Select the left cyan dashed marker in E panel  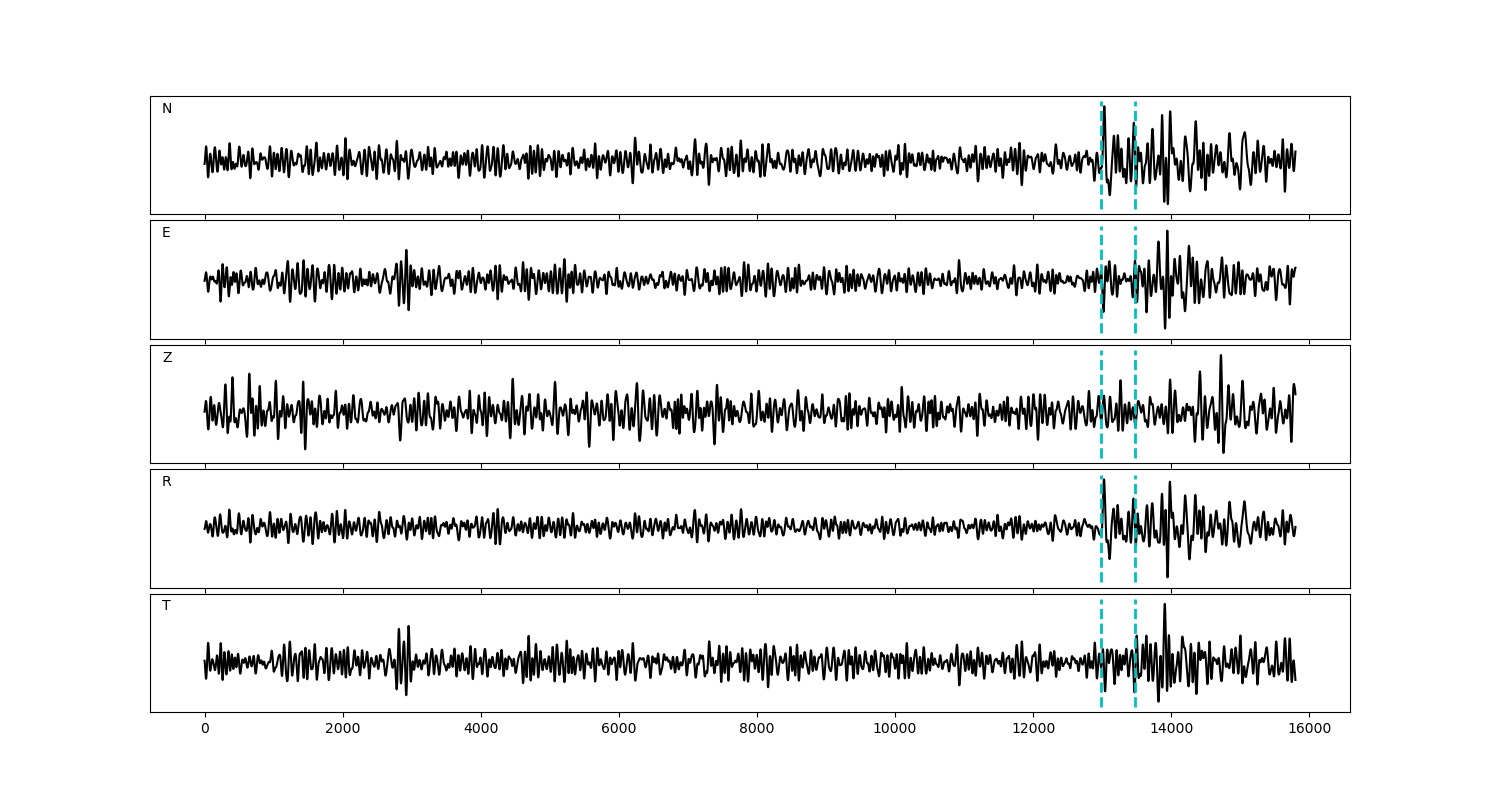click(x=1101, y=250)
